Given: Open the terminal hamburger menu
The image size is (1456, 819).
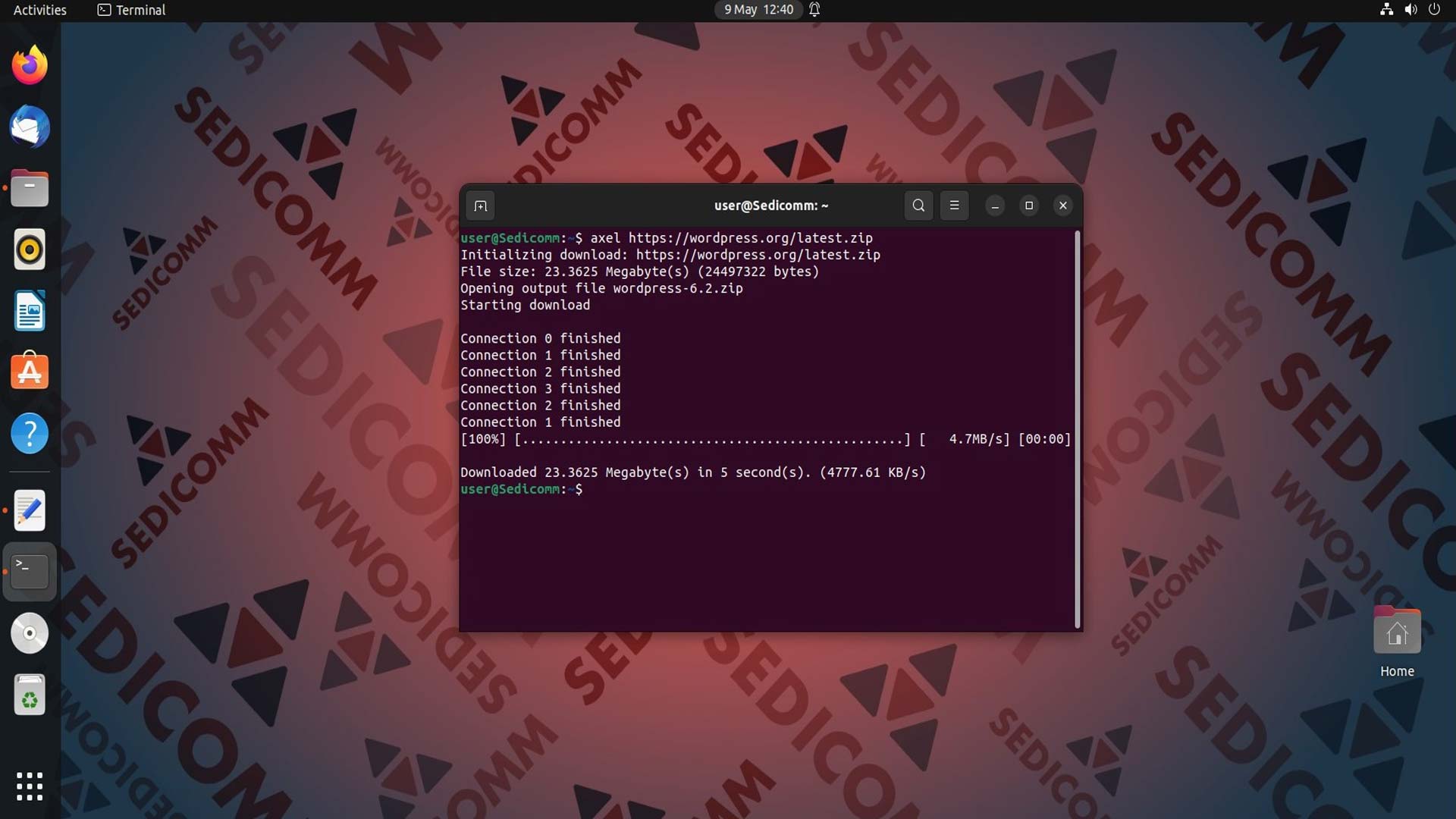Looking at the screenshot, I should pos(954,206).
